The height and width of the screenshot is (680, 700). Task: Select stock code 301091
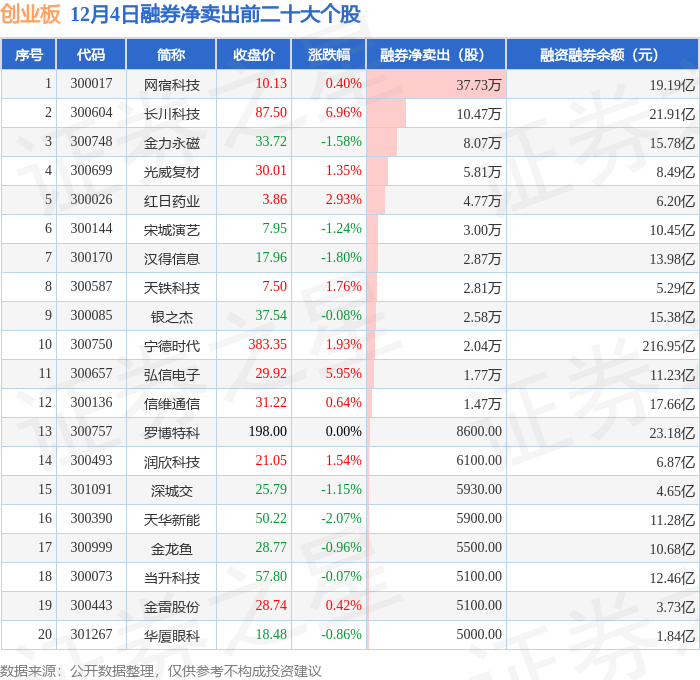91,490
